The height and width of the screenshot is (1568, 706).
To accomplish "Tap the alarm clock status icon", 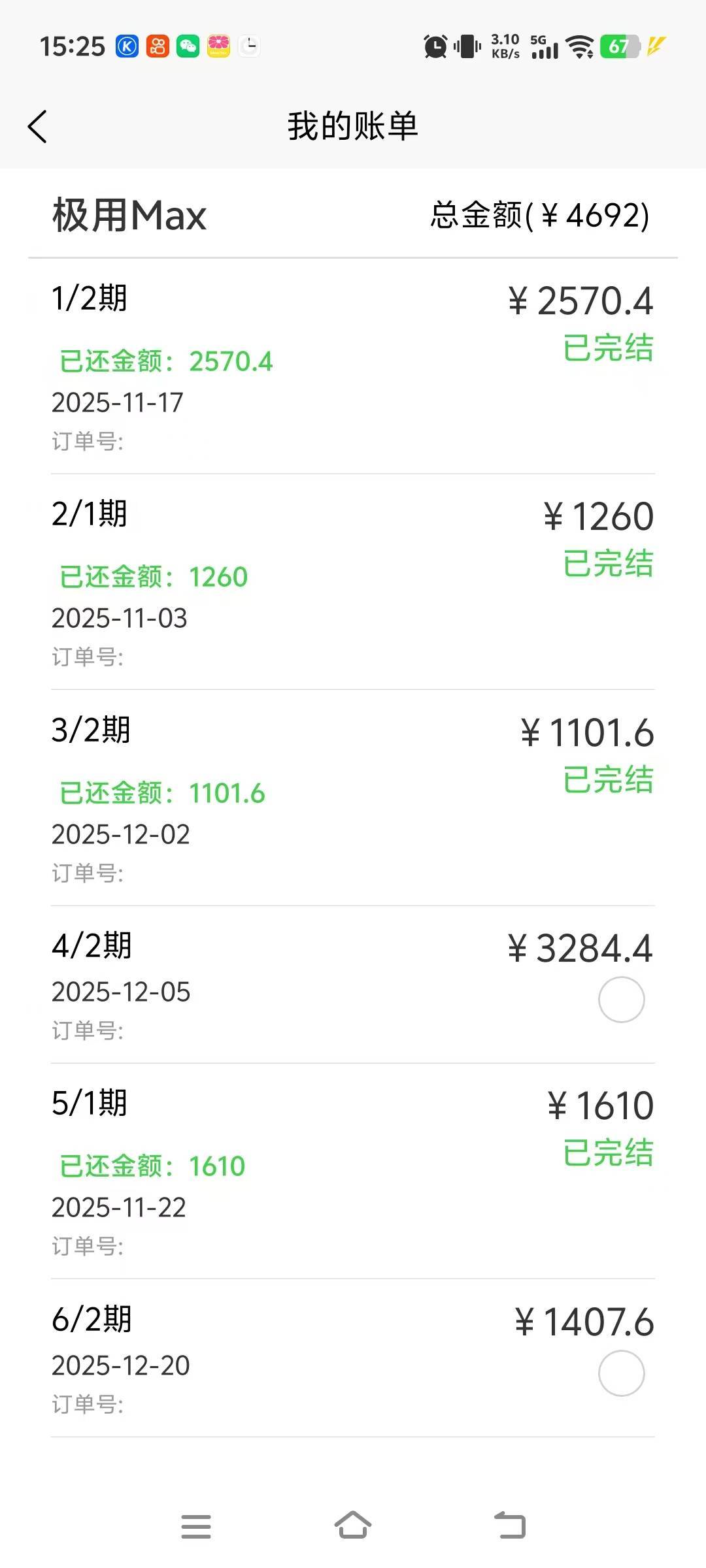I will (x=435, y=46).
